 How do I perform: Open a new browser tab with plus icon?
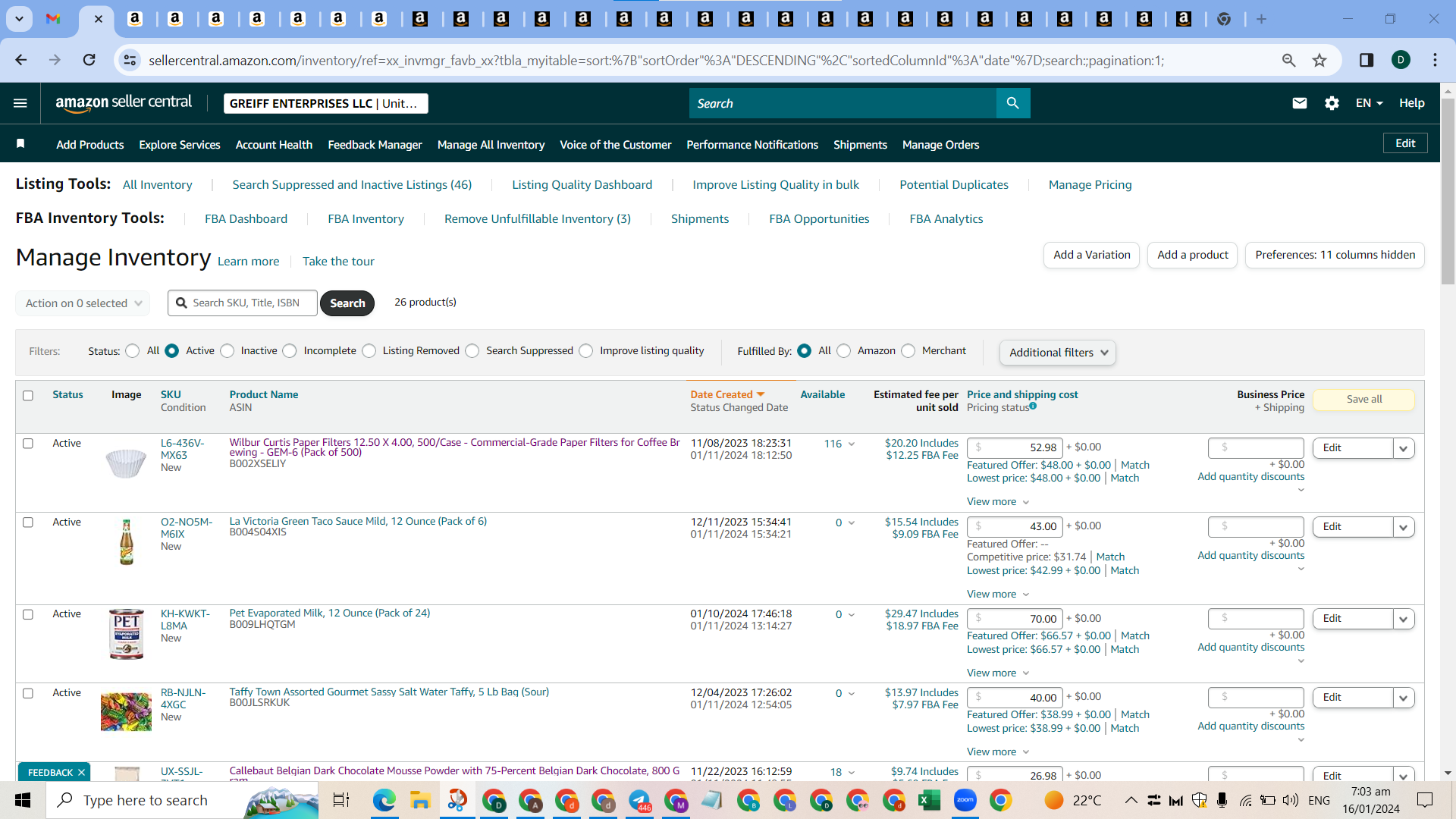coord(1261,19)
